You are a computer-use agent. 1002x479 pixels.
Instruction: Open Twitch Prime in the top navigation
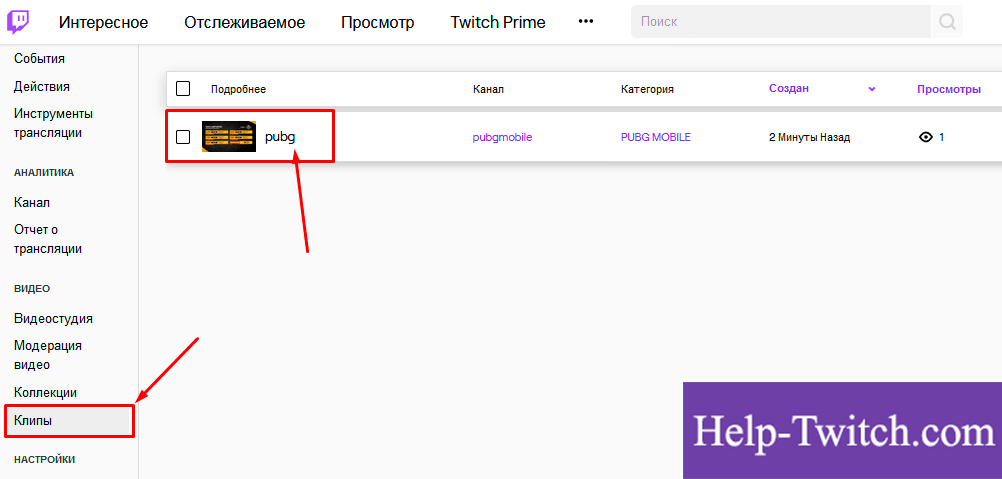point(498,22)
